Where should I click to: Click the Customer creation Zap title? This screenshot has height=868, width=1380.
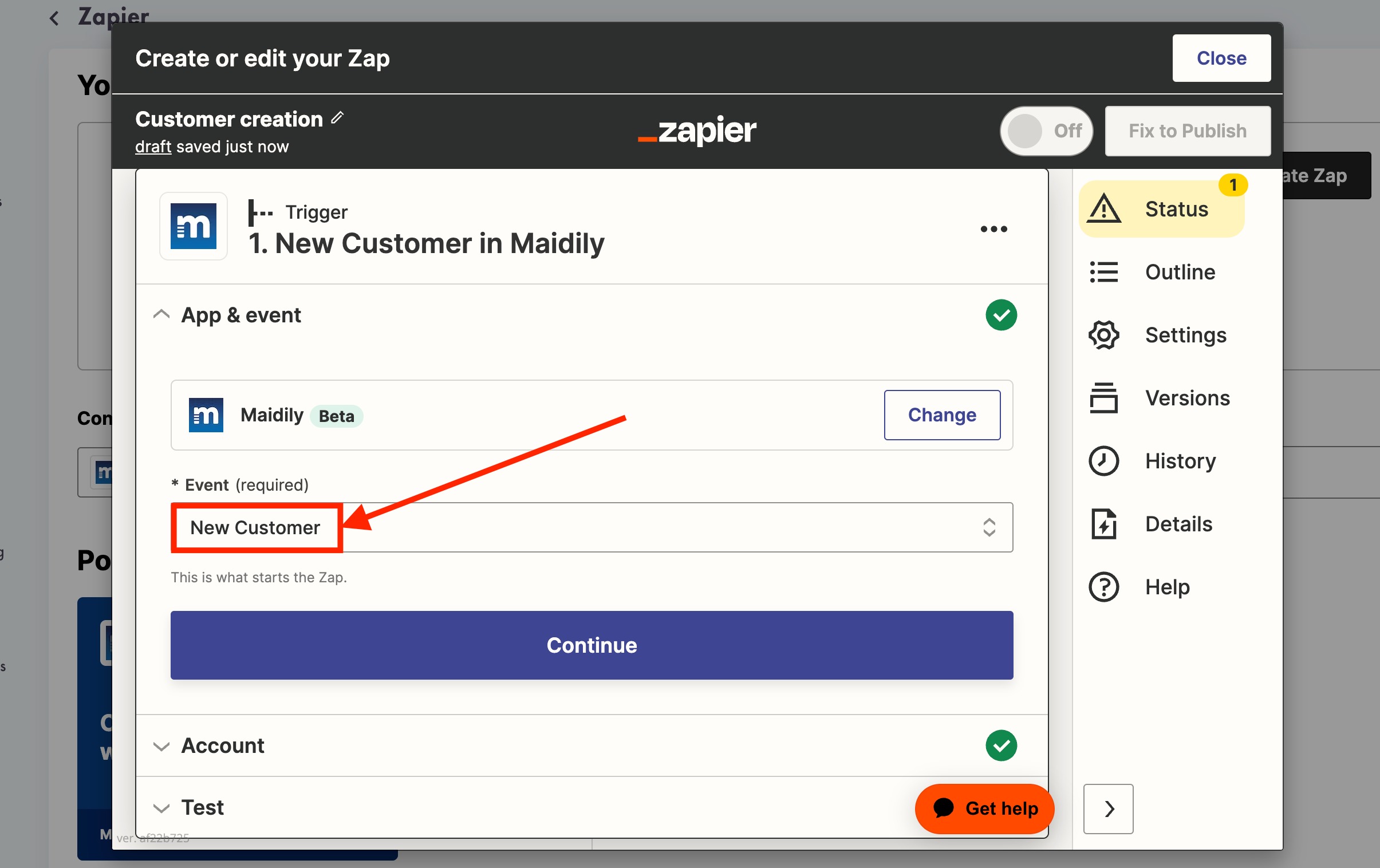[229, 119]
